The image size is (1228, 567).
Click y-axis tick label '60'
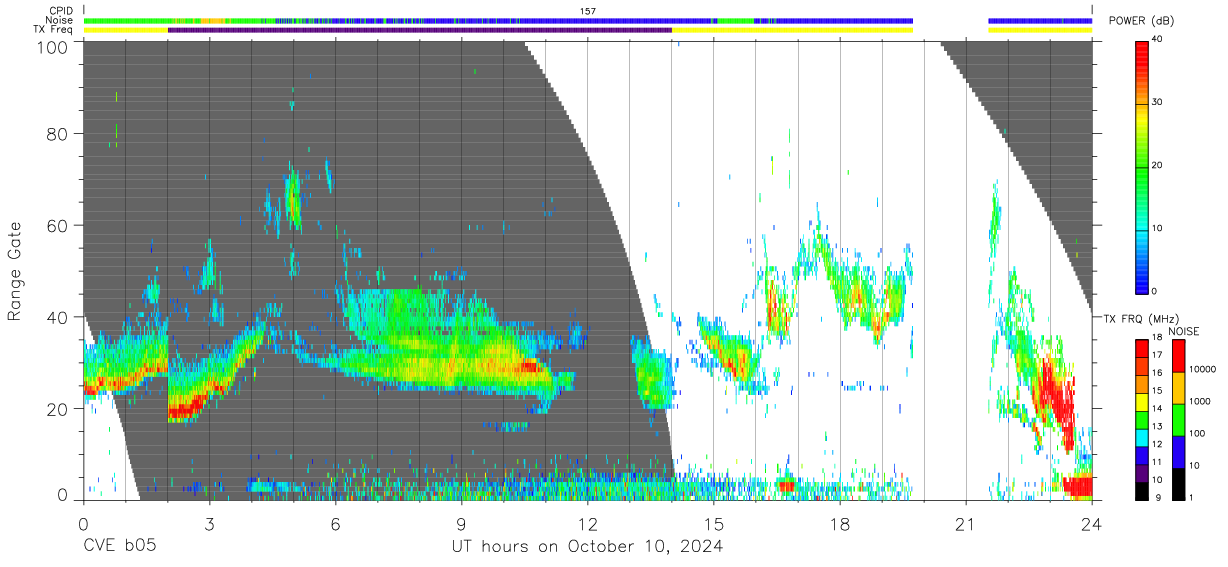pos(58,226)
